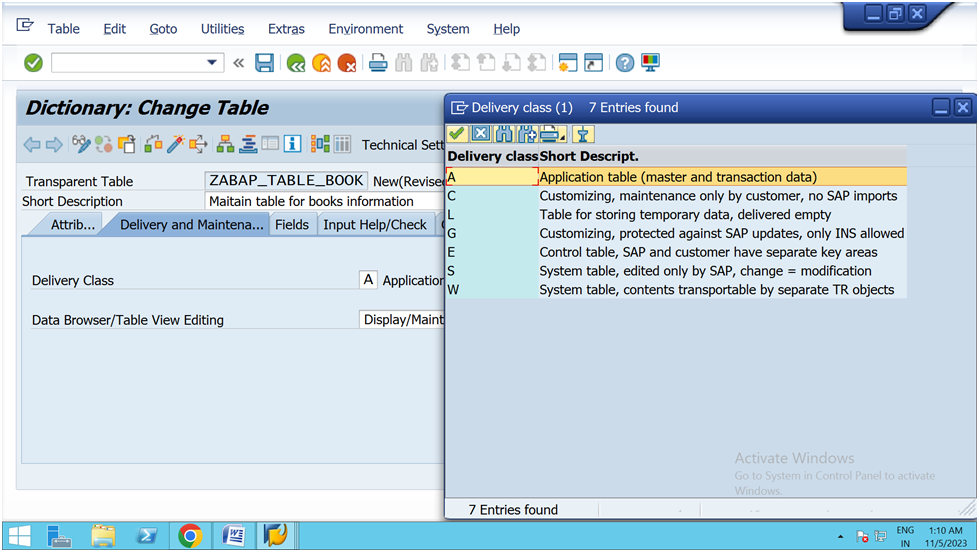
Task: Click the Delivery Class field containing A
Action: click(368, 280)
